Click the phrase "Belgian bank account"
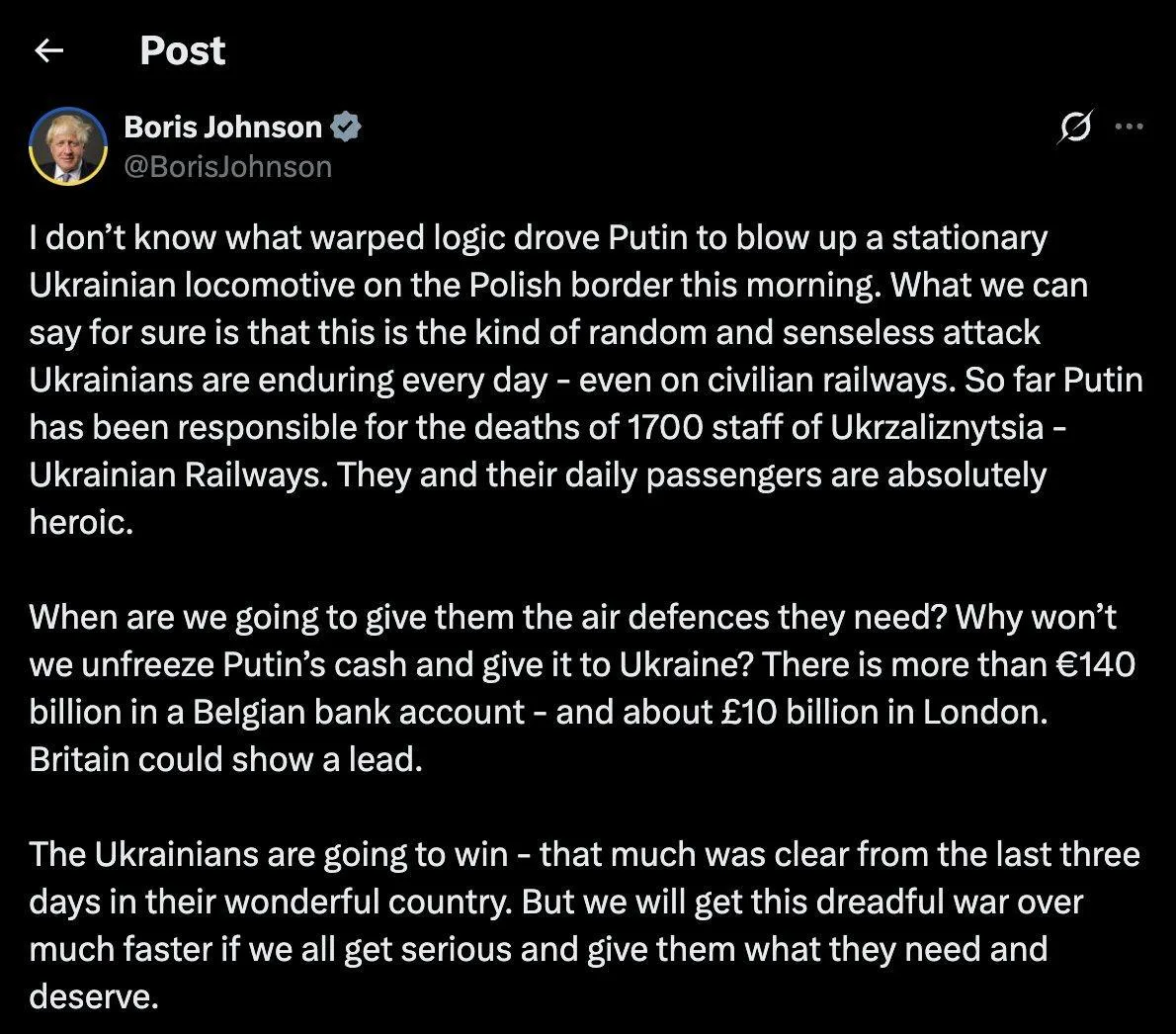Viewport: 1176px width, 1034px height. pyautogui.click(x=359, y=712)
